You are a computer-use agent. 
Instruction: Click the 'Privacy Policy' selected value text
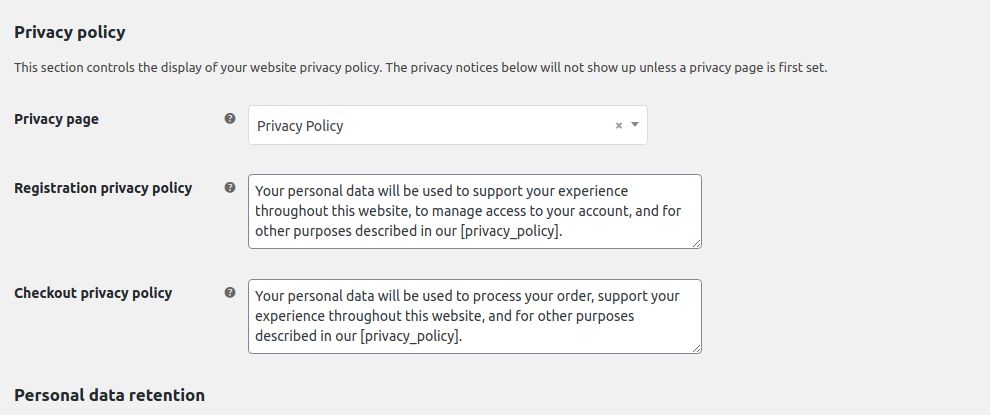tap(300, 126)
